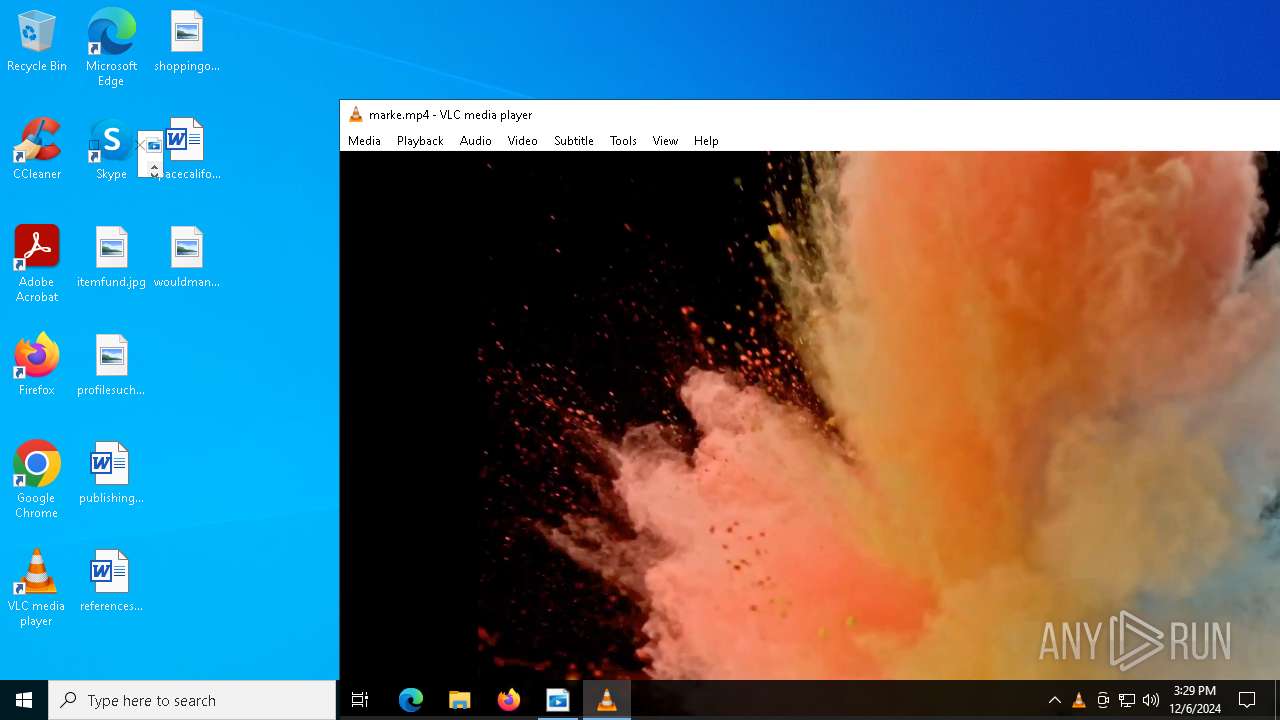Select the Recycle Bin desktop icon
The image size is (1280, 720).
coord(37,43)
